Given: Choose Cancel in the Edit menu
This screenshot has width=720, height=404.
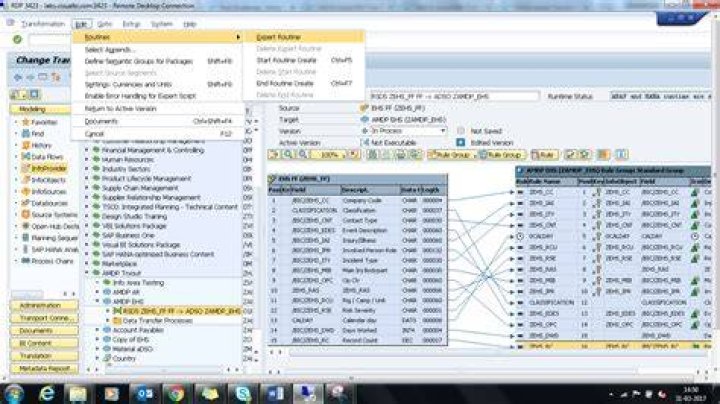Looking at the screenshot, I should tap(158, 134).
